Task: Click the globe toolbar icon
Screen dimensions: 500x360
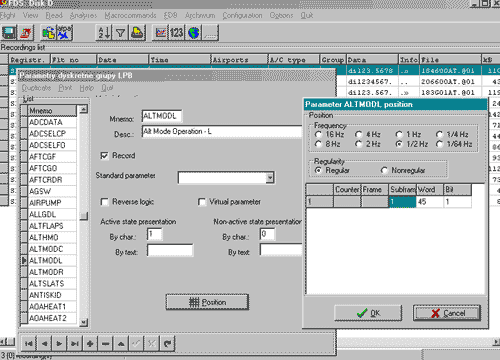Action: pyautogui.click(x=194, y=33)
